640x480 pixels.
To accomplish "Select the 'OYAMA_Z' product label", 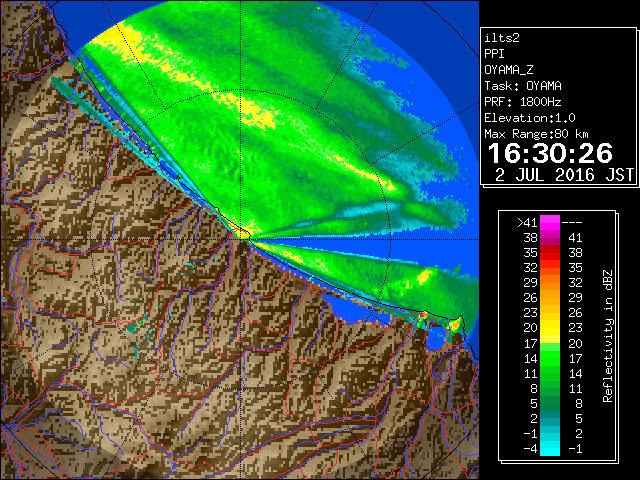I will click(x=509, y=70).
